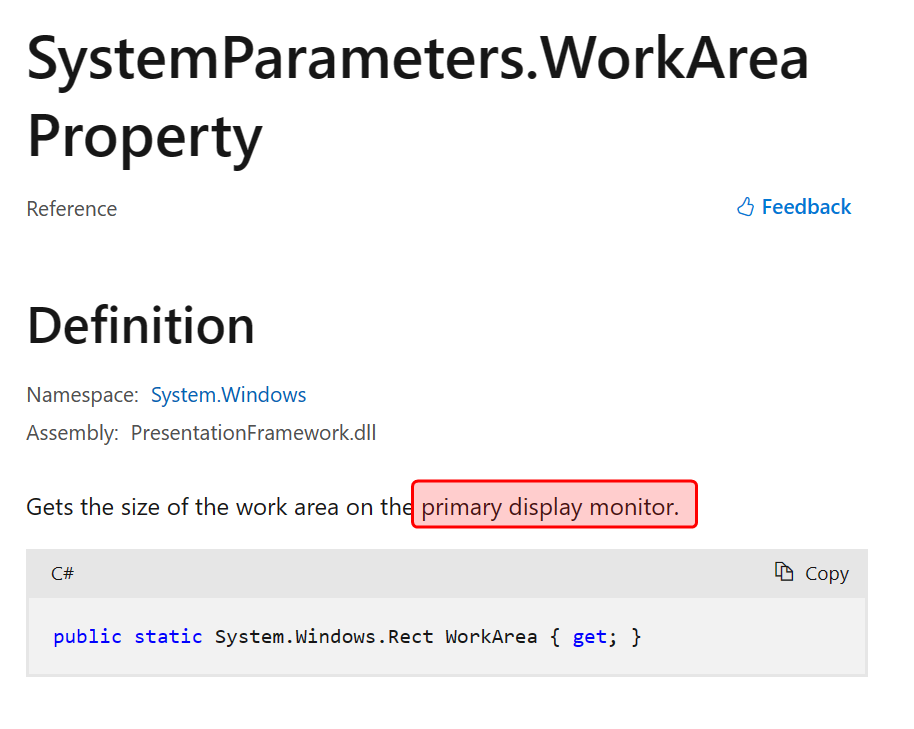Click the PresentationFramework.dll assembly name

coord(253,433)
